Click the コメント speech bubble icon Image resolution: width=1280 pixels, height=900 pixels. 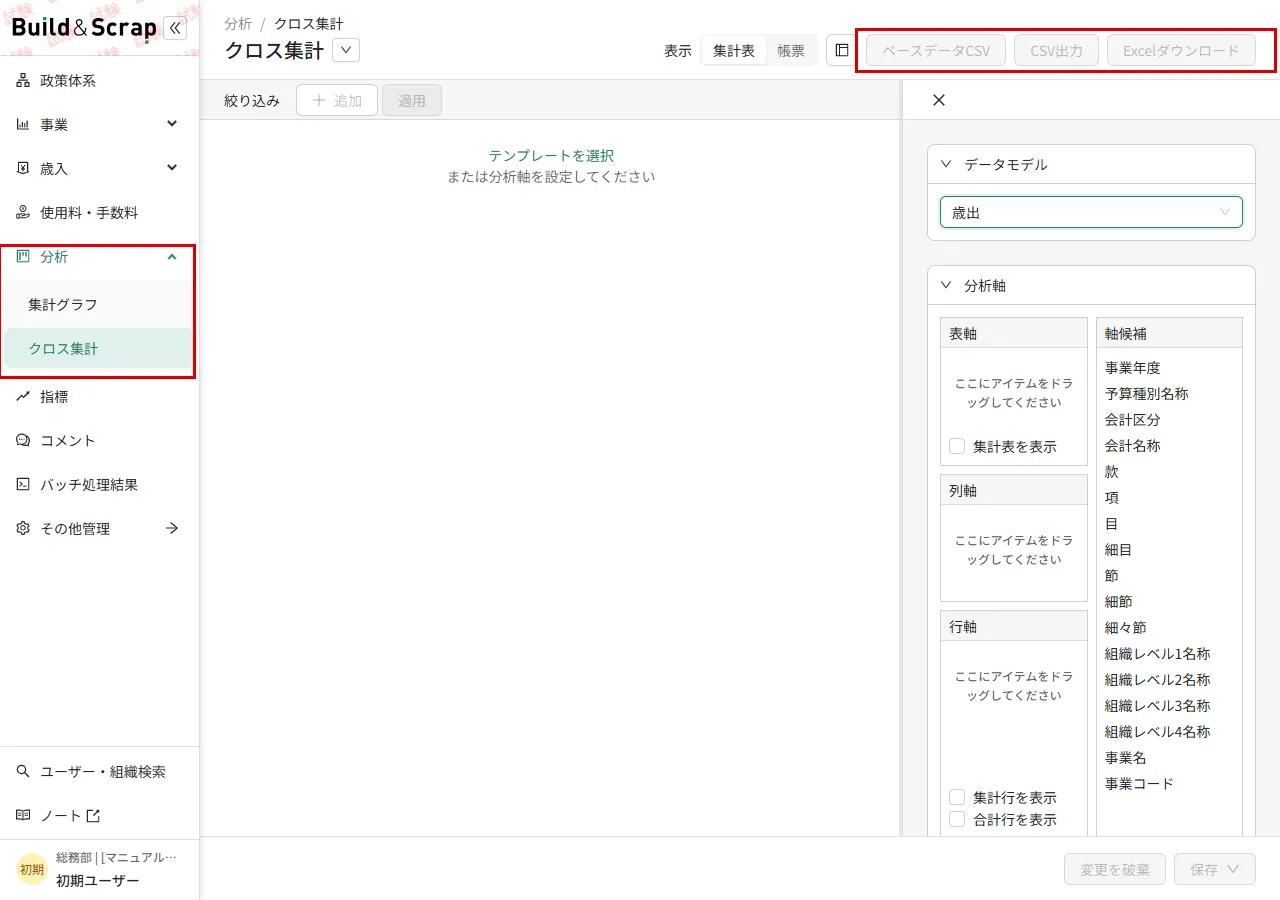pyautogui.click(x=23, y=441)
